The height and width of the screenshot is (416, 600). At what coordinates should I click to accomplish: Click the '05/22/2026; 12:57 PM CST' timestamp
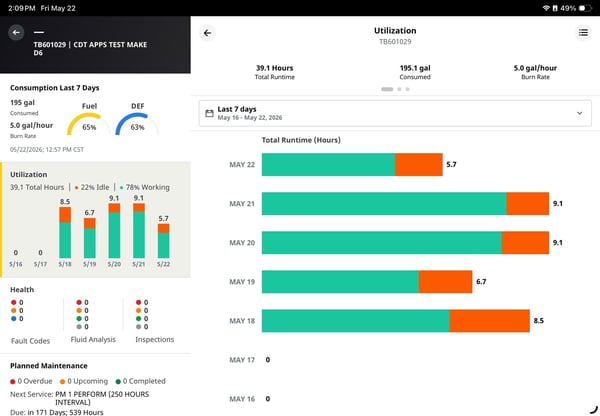(47, 150)
